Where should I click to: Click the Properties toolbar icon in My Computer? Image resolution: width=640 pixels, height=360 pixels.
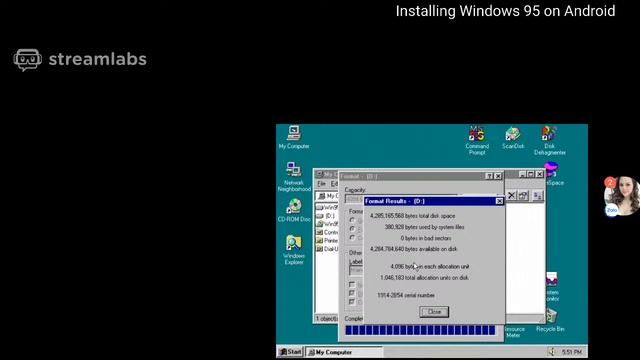click(x=523, y=196)
